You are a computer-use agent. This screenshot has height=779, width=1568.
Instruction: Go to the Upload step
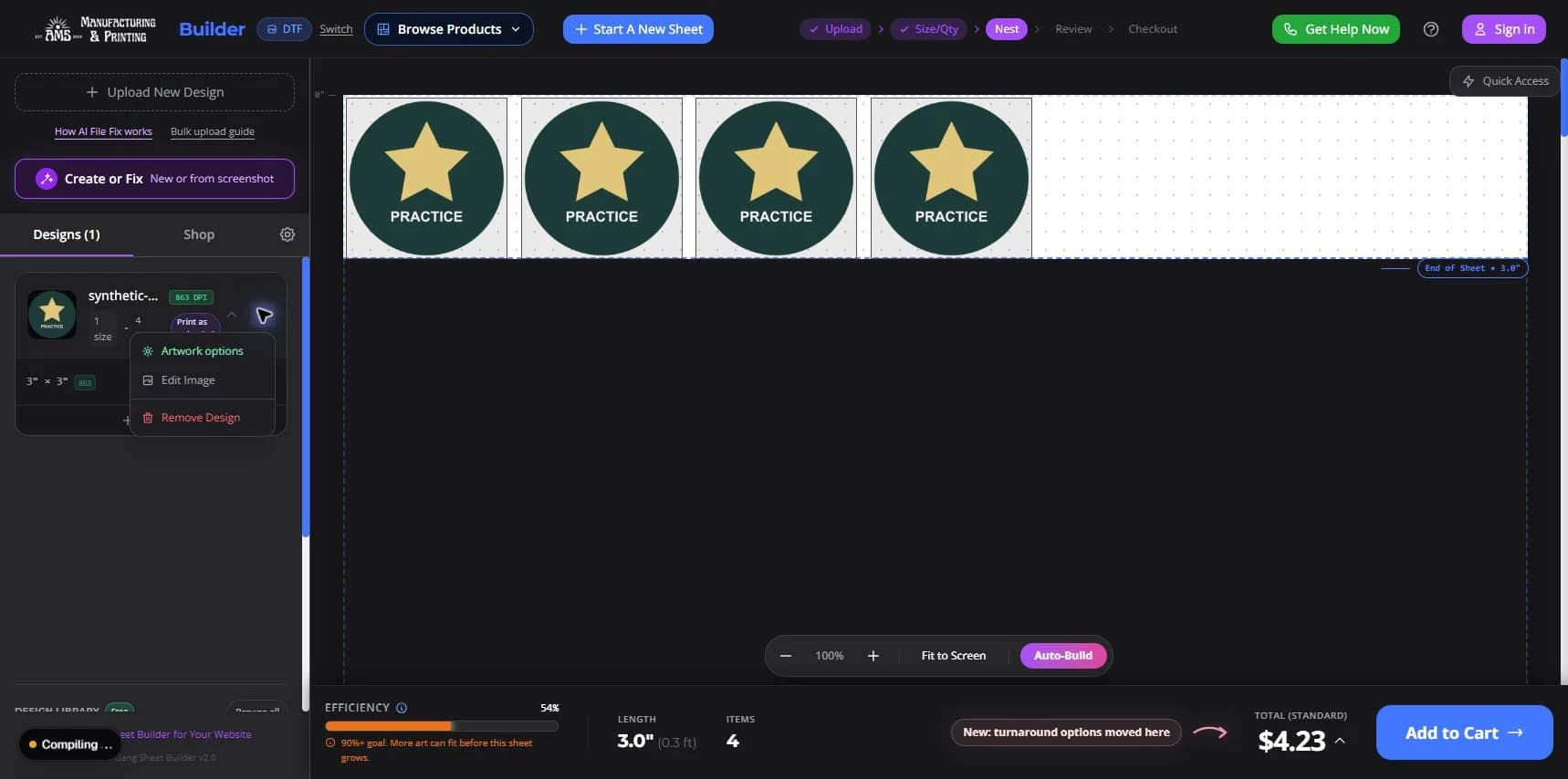point(836,29)
